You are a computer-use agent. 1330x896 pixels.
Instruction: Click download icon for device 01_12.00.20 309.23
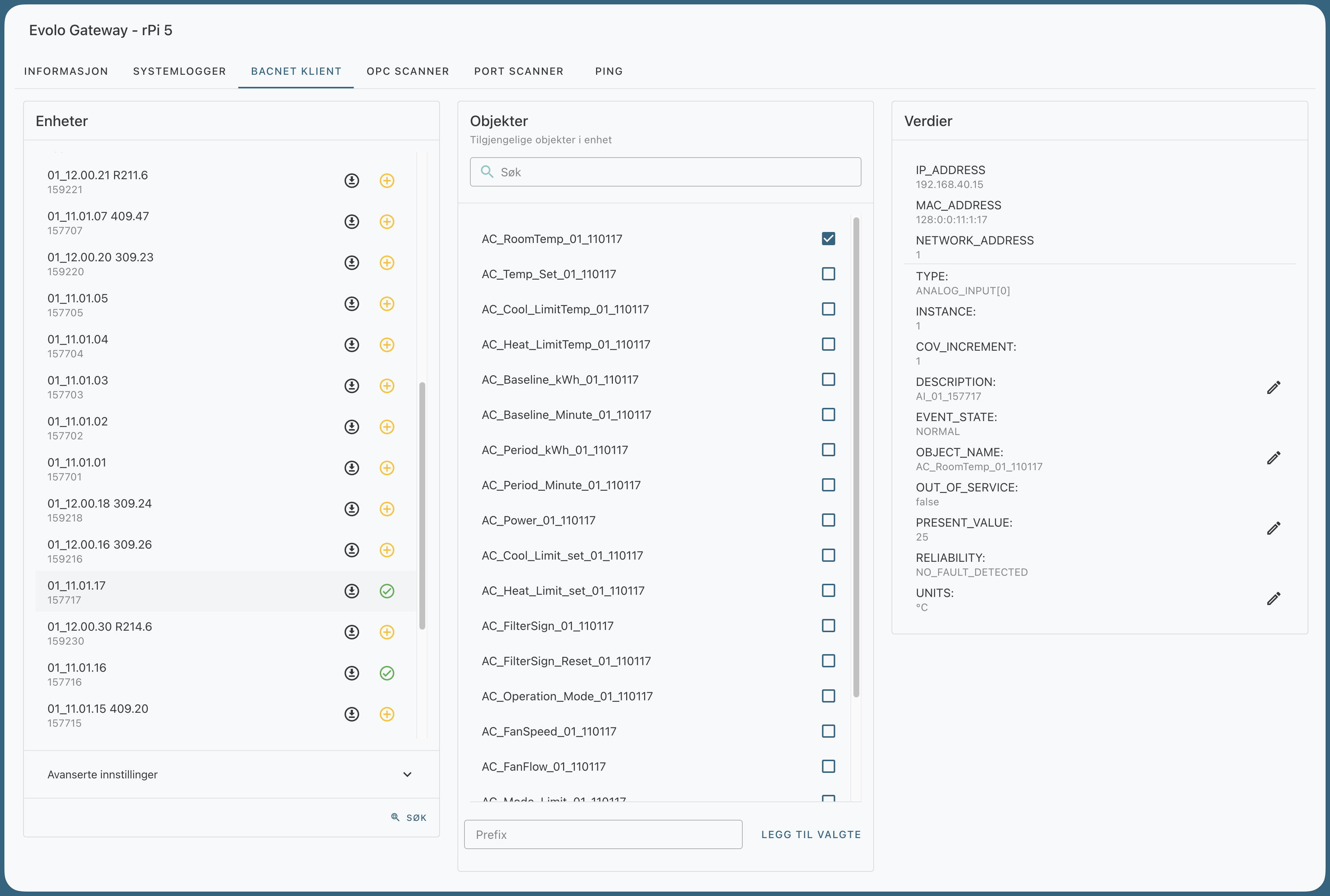point(352,263)
